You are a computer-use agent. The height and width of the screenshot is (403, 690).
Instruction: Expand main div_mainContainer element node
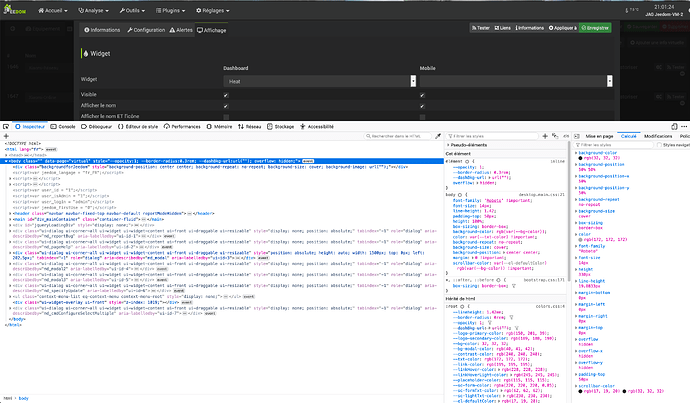(11, 219)
